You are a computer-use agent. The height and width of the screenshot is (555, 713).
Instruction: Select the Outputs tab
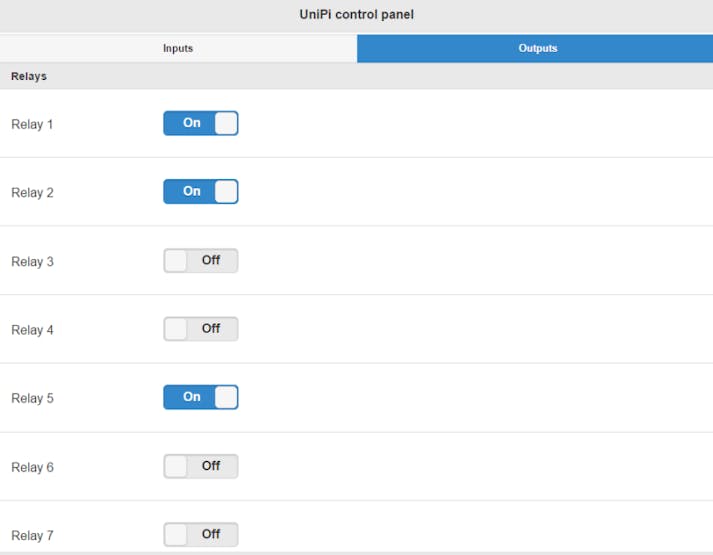[x=535, y=48]
